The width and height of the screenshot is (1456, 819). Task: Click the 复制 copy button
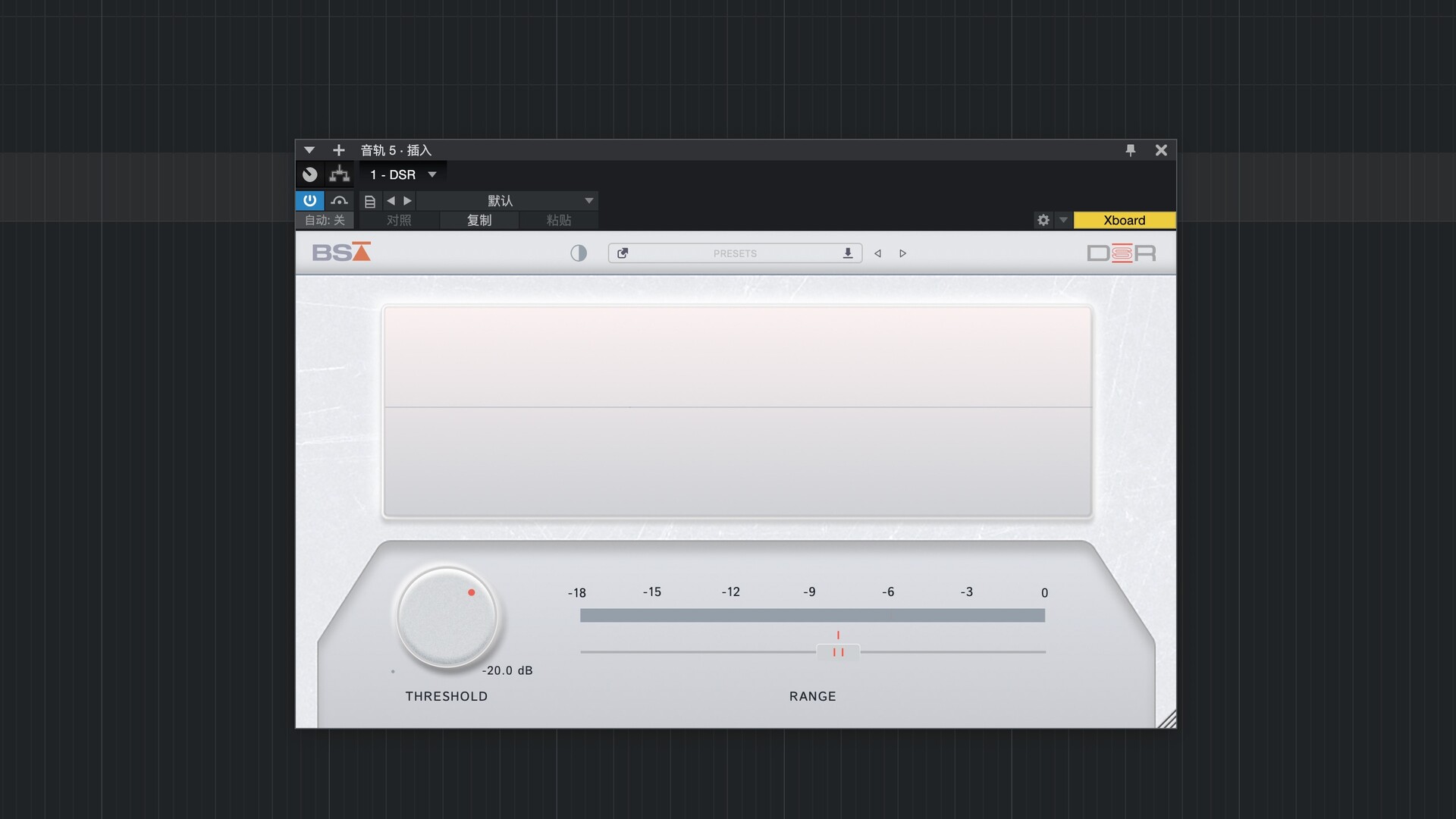pos(479,220)
